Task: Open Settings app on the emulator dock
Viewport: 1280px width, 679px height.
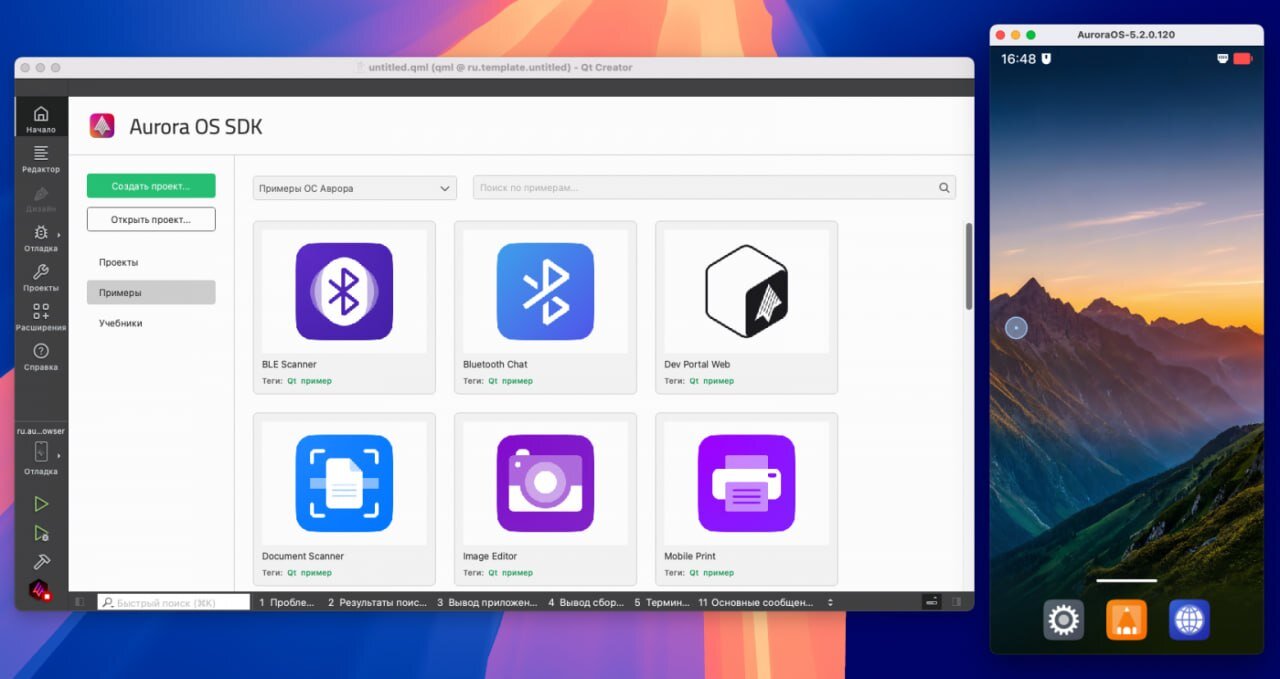Action: click(x=1063, y=620)
